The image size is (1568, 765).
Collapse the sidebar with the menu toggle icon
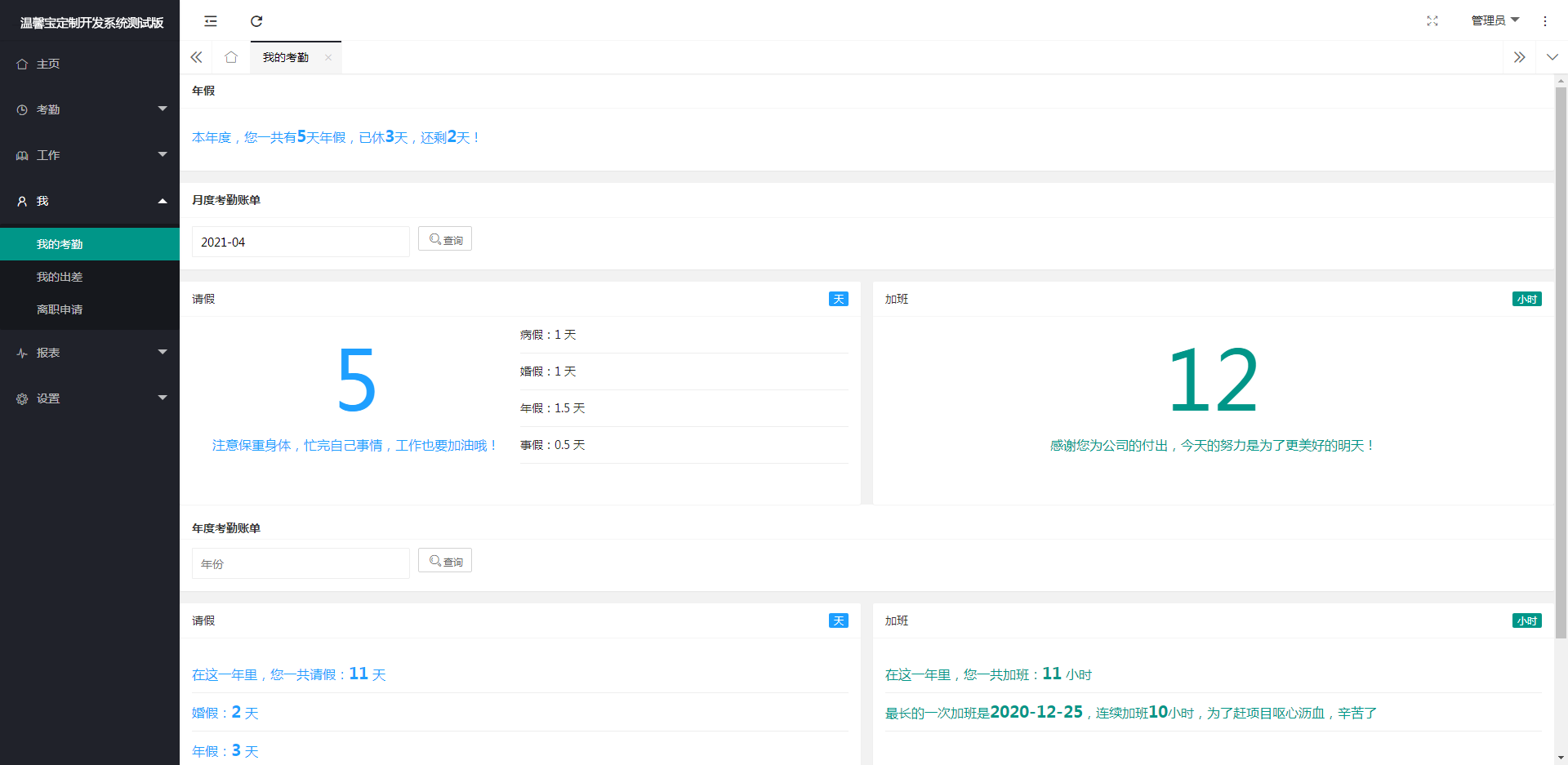[211, 21]
